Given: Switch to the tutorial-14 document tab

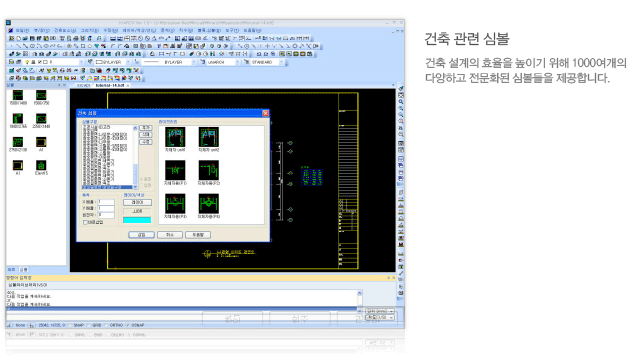Looking at the screenshot, I should coord(112,86).
